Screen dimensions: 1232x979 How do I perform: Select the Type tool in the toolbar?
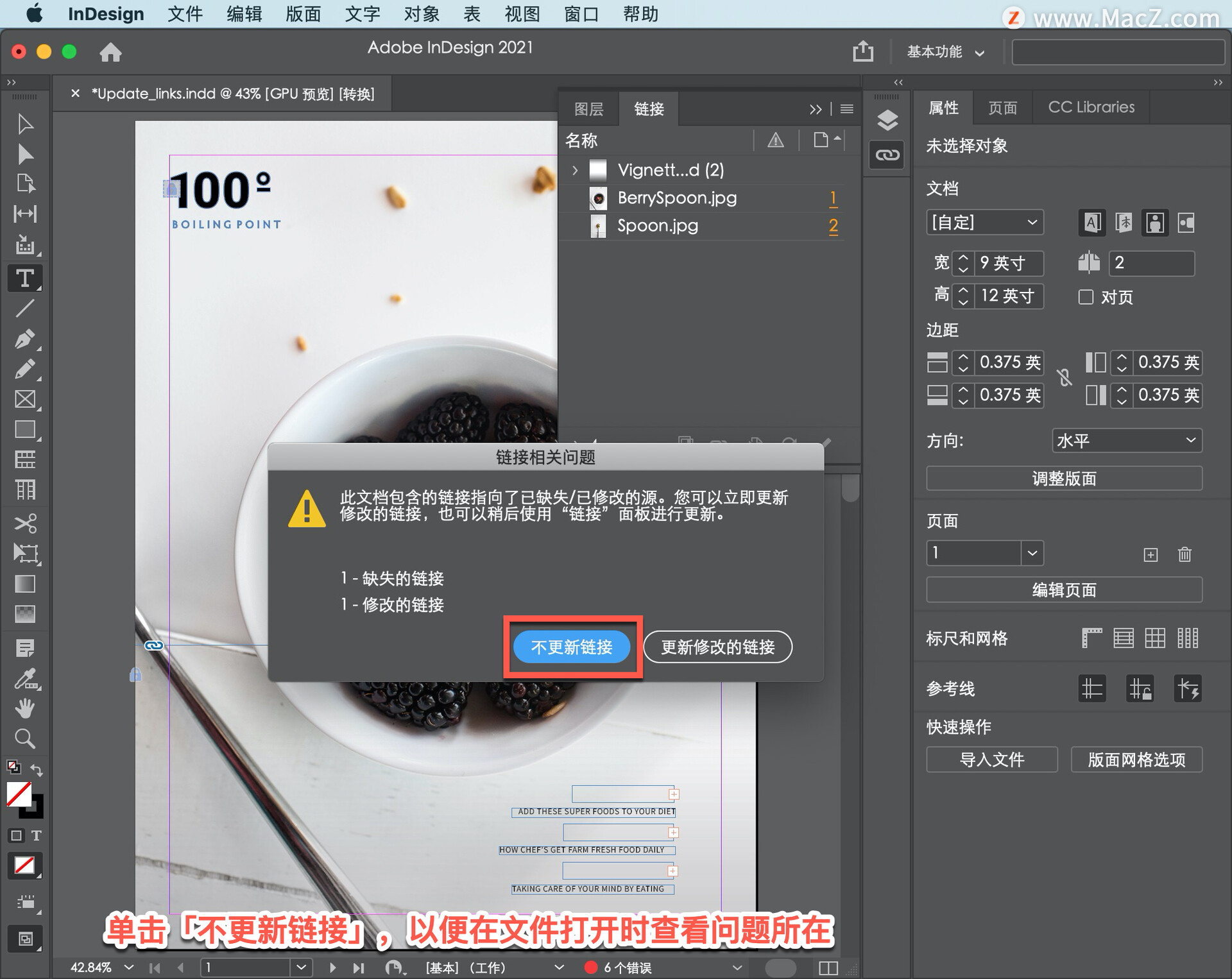(x=24, y=278)
